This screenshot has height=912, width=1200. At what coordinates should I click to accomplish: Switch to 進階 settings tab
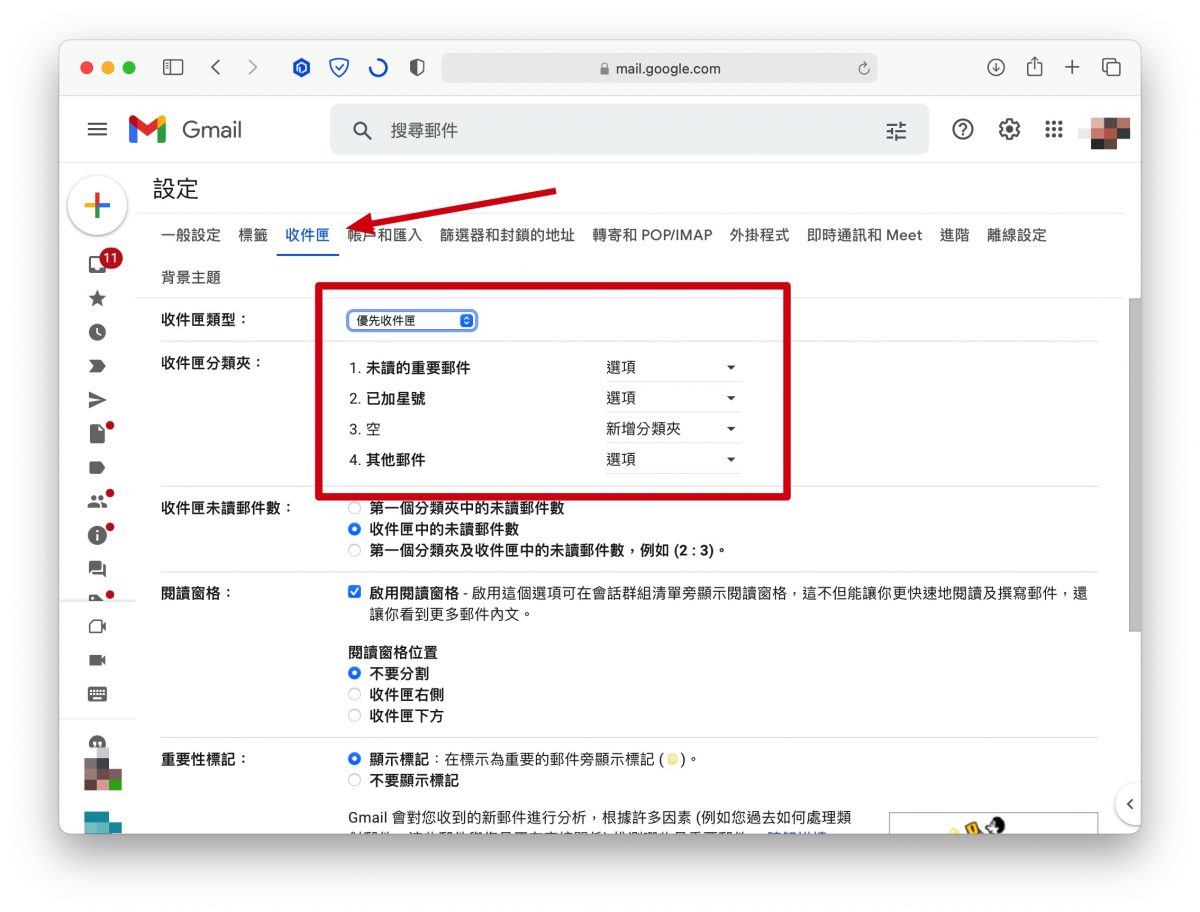(x=954, y=235)
